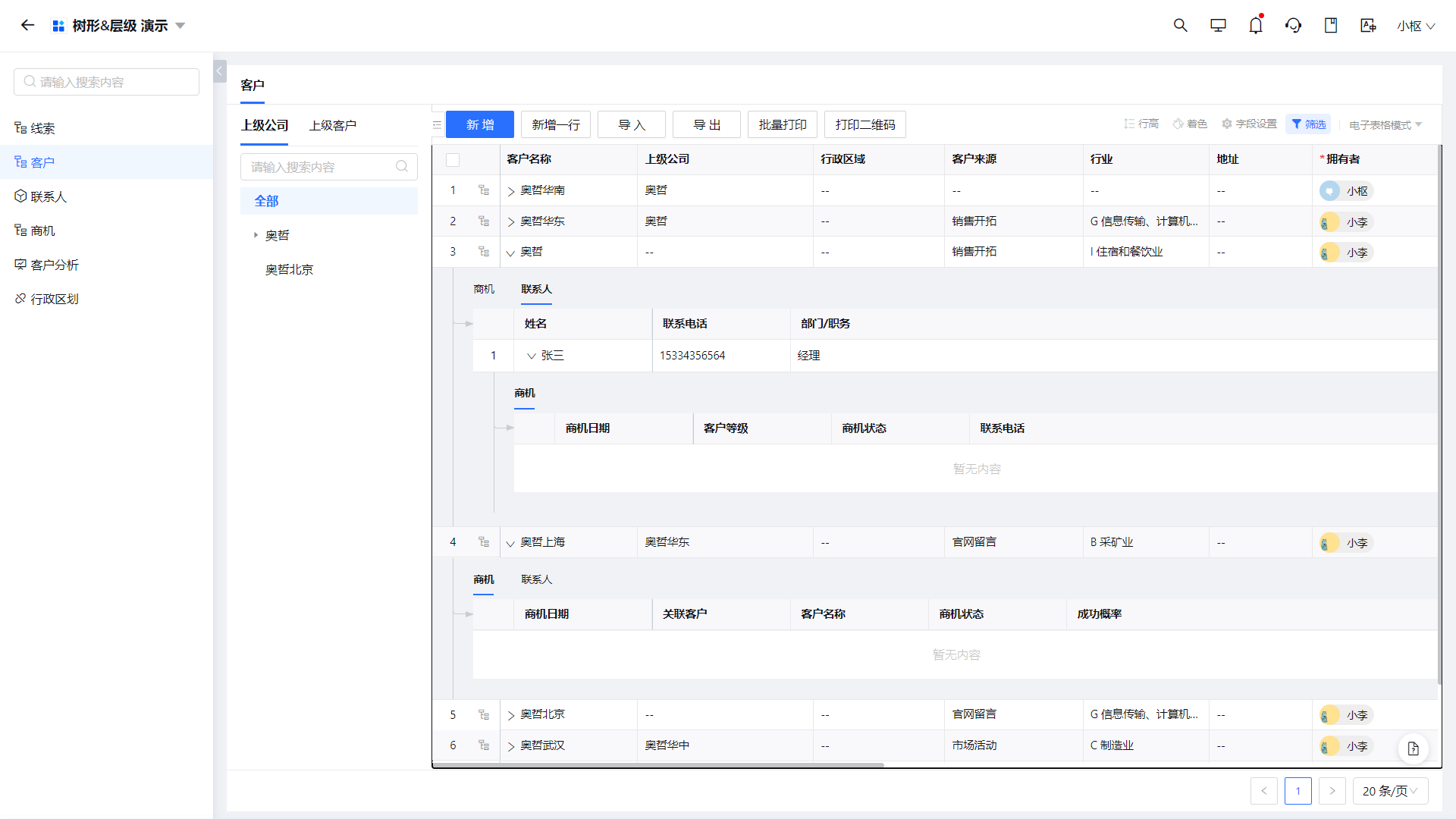Open 客户分析 in sidebar
This screenshot has height=819, width=1456.
click(x=106, y=265)
